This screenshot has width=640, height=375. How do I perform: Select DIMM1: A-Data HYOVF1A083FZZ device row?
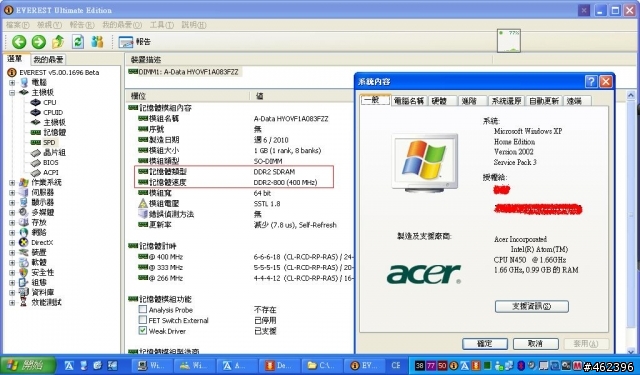[184, 72]
